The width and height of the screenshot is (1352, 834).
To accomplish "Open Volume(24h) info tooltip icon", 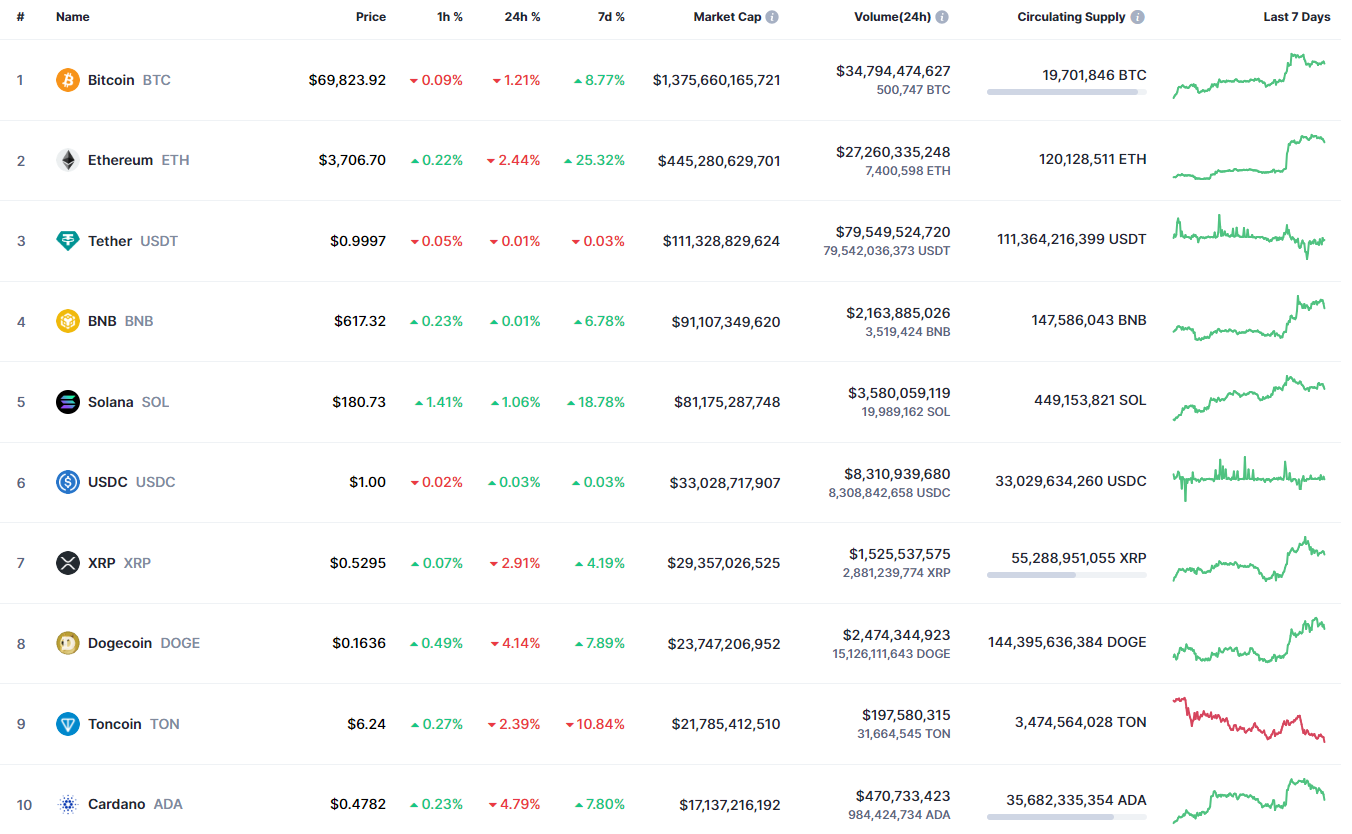I will click(x=942, y=17).
